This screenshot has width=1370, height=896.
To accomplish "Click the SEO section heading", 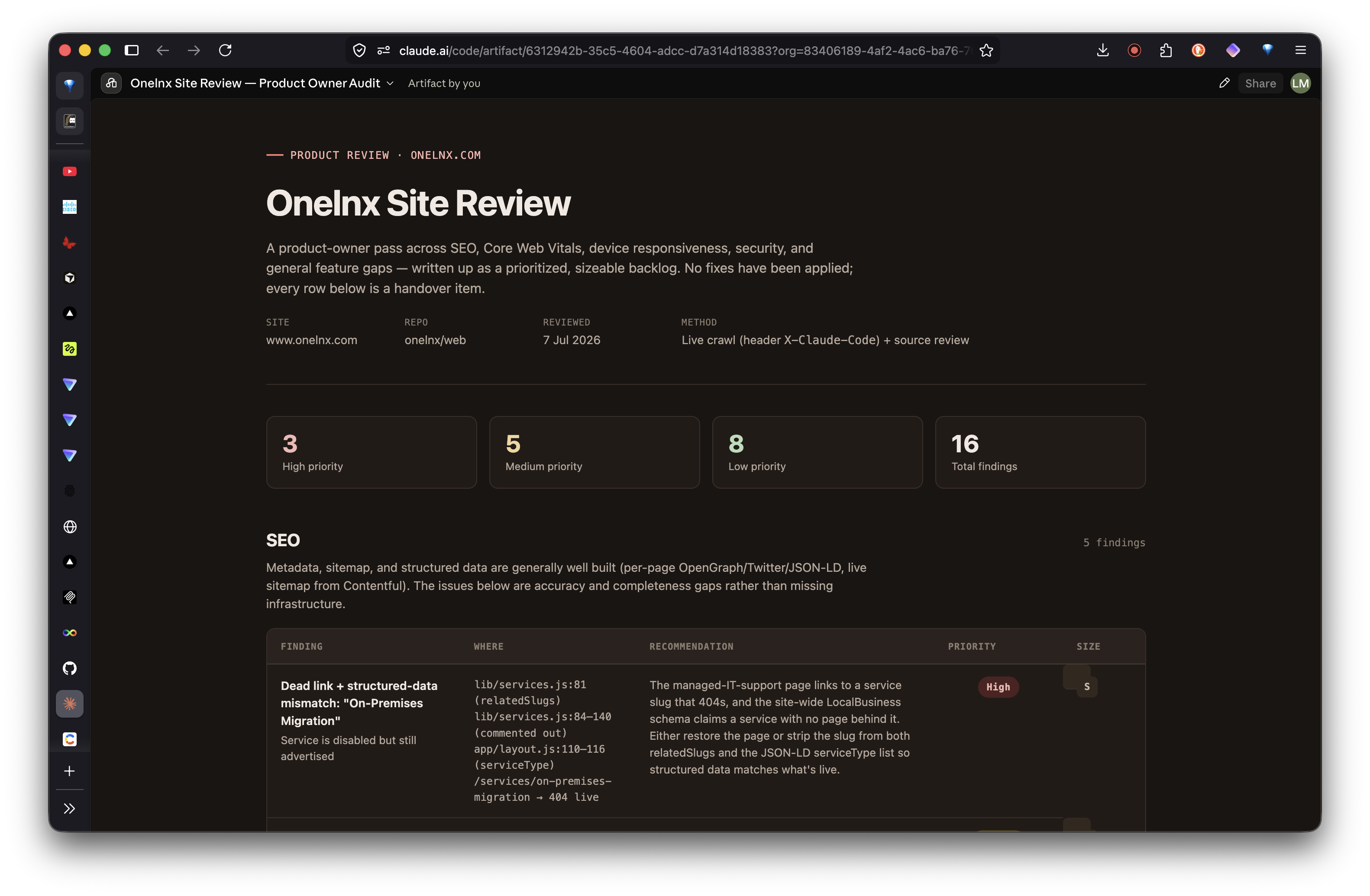I will (283, 540).
